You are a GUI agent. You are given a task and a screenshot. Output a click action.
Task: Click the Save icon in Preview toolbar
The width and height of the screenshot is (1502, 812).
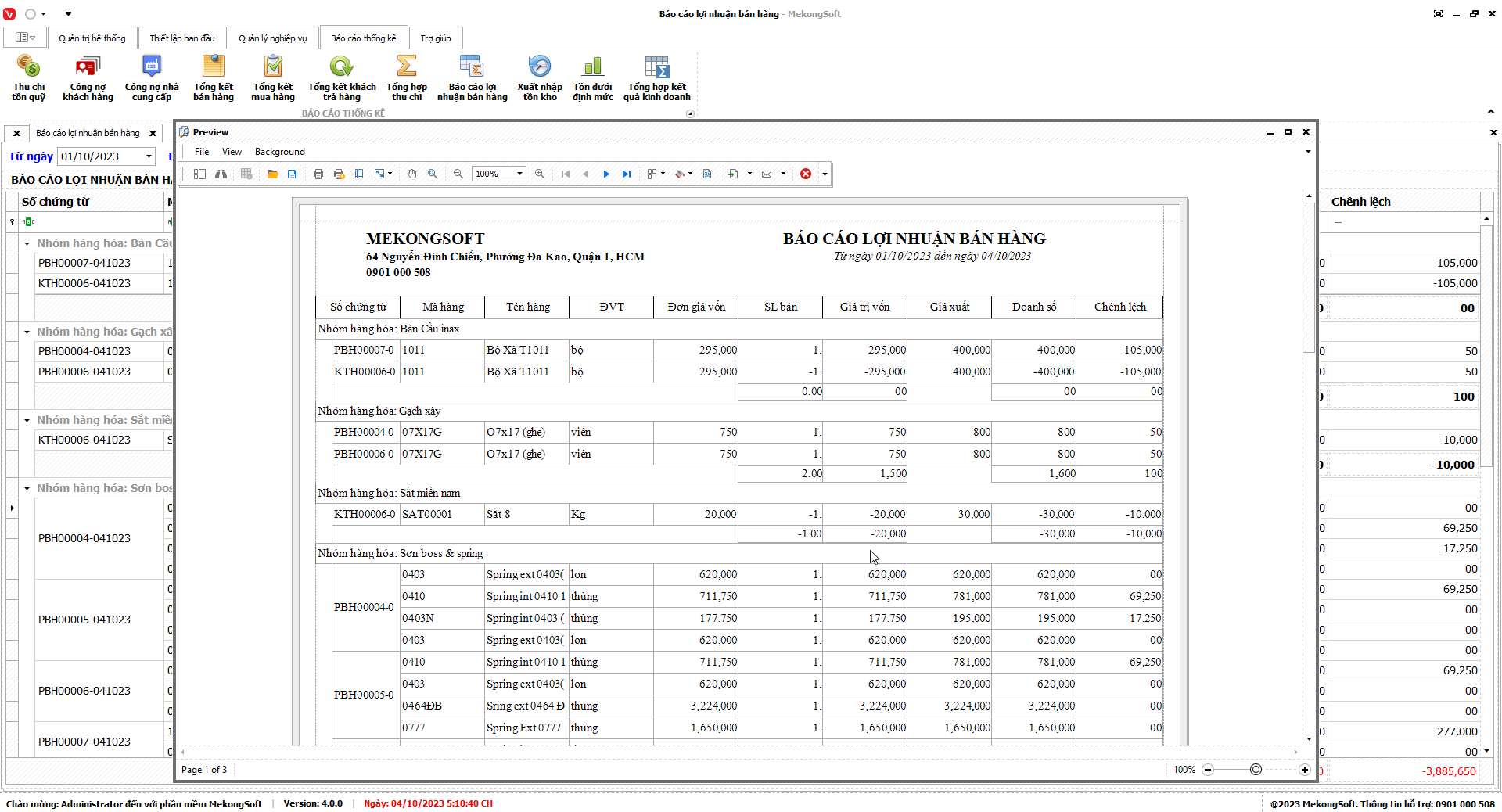pos(292,174)
